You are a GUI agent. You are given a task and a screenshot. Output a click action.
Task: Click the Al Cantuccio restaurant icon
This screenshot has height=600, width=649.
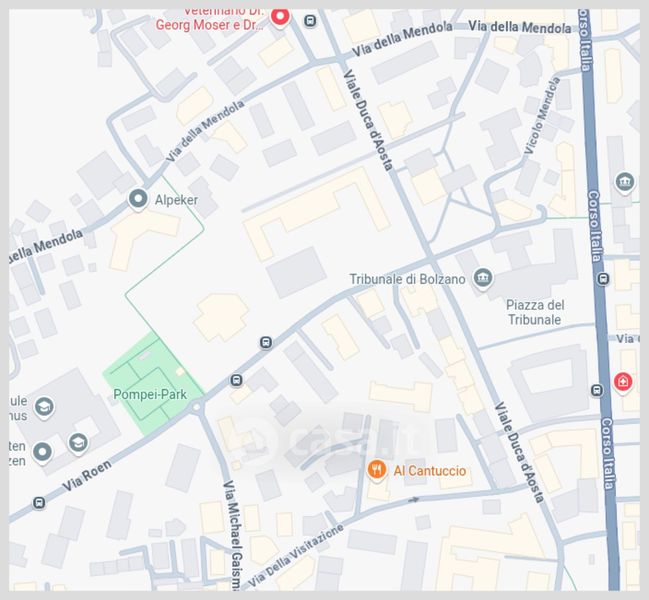377,470
